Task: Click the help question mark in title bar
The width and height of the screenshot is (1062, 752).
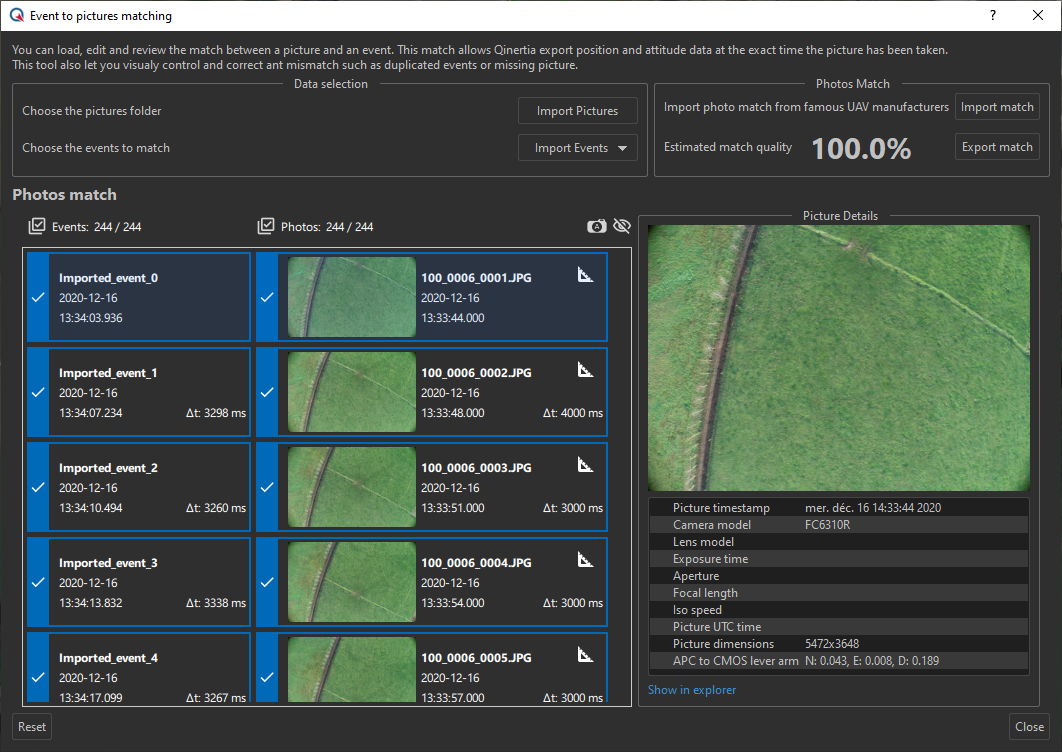Action: click(x=992, y=16)
